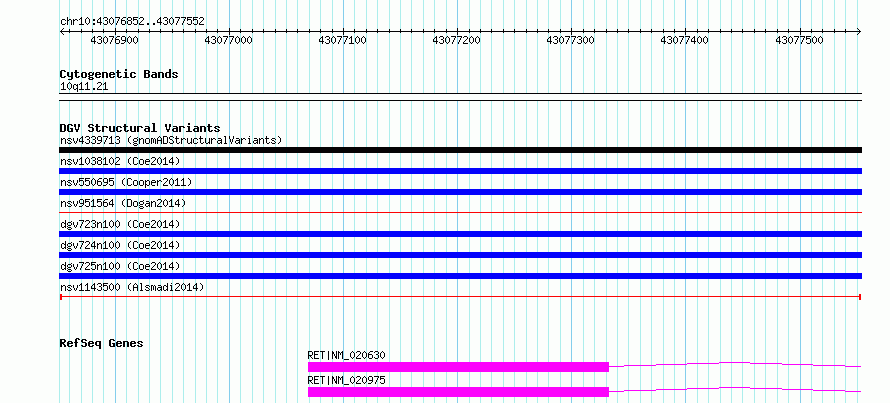Image resolution: width=890 pixels, height=403 pixels.
Task: Click the 43077400 ruler tick label
Action: (685, 40)
